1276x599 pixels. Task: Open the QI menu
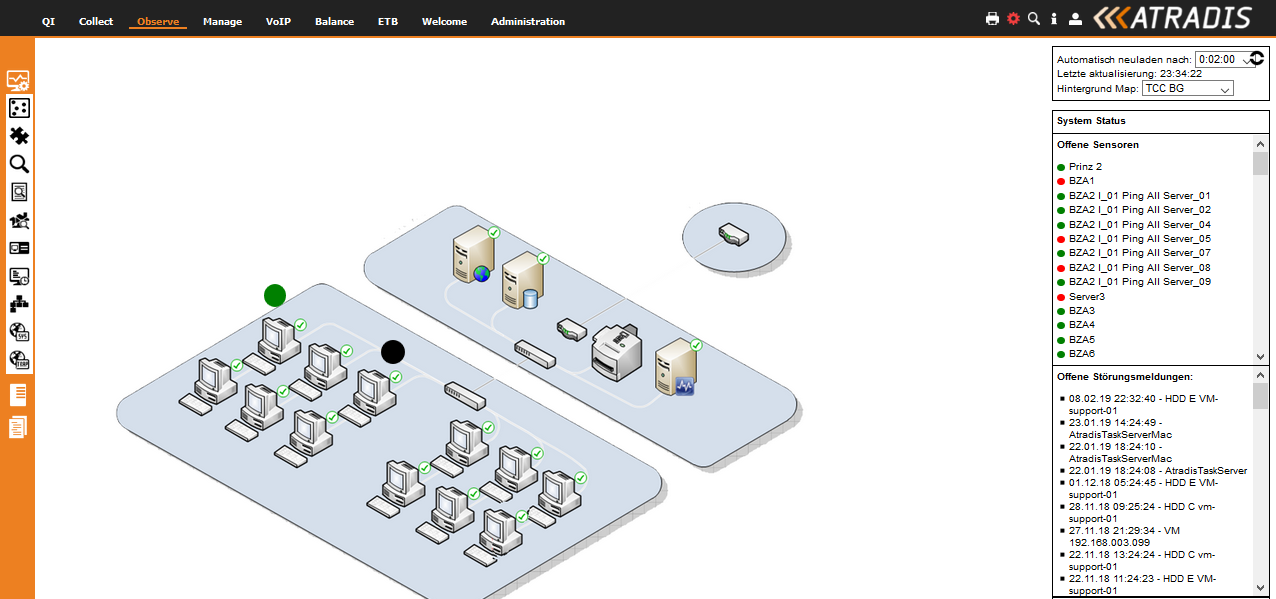(47, 21)
